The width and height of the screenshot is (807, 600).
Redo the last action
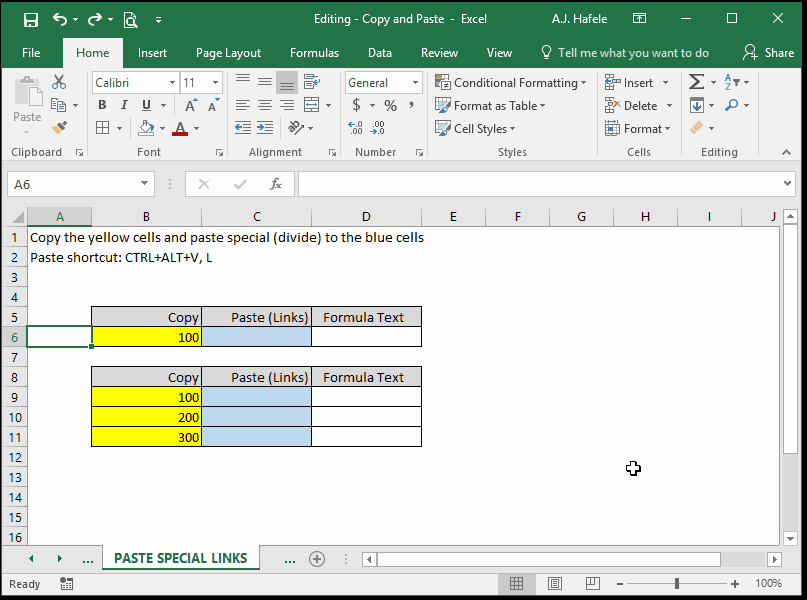pos(95,20)
